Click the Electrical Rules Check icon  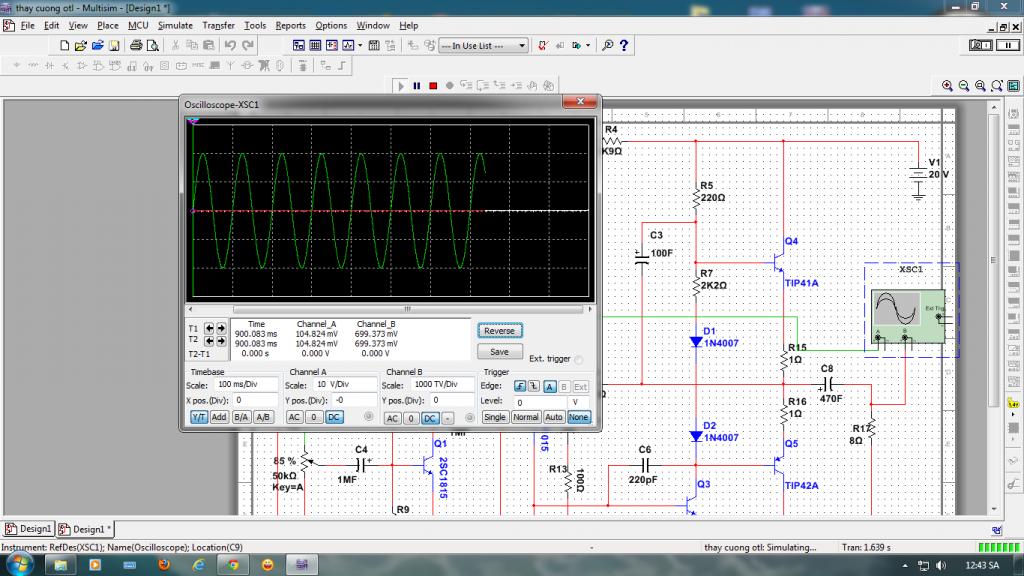tap(542, 46)
